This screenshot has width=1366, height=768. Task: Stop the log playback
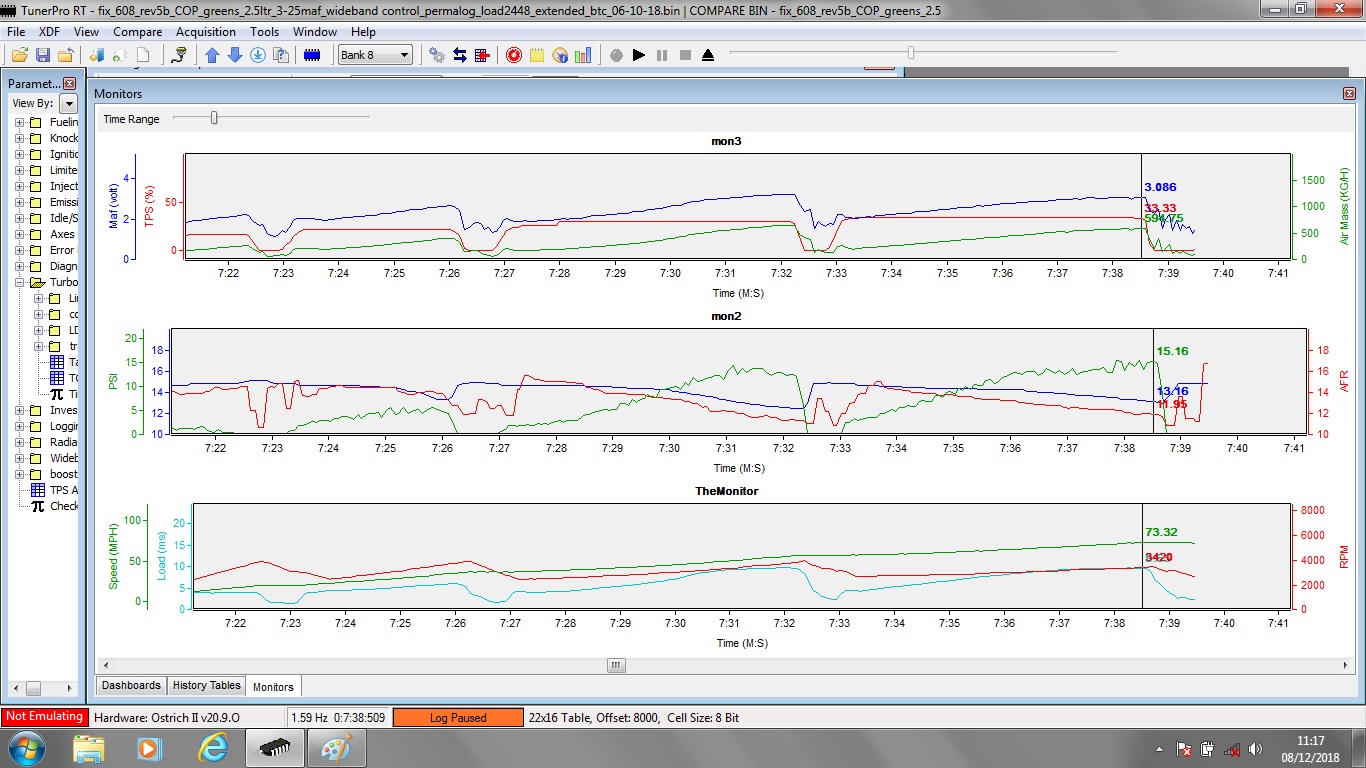pos(685,55)
